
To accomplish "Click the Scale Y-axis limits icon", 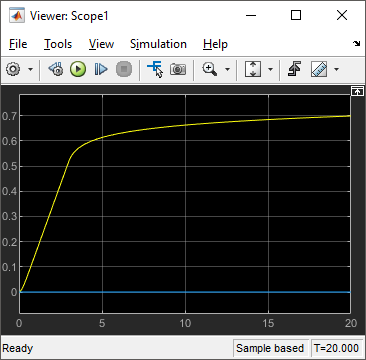I will pos(253,69).
